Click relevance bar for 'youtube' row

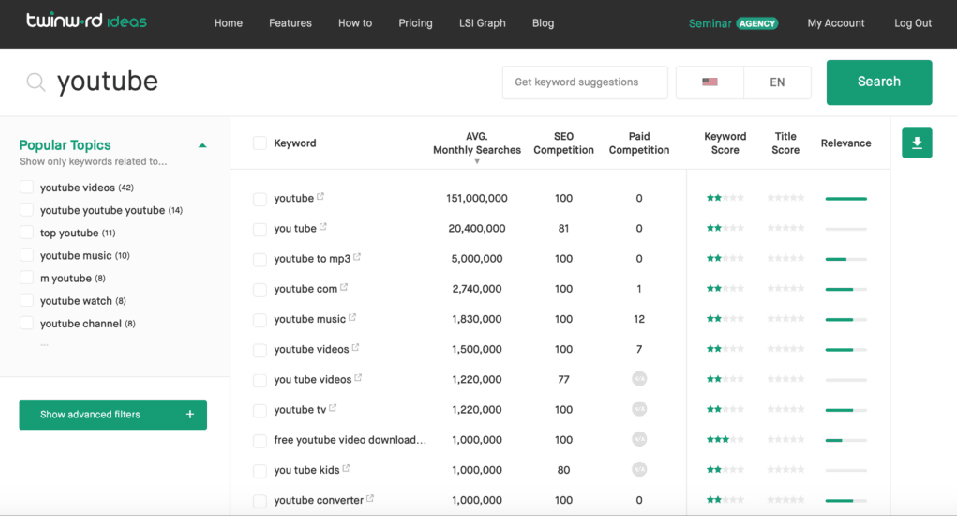[x=846, y=199]
